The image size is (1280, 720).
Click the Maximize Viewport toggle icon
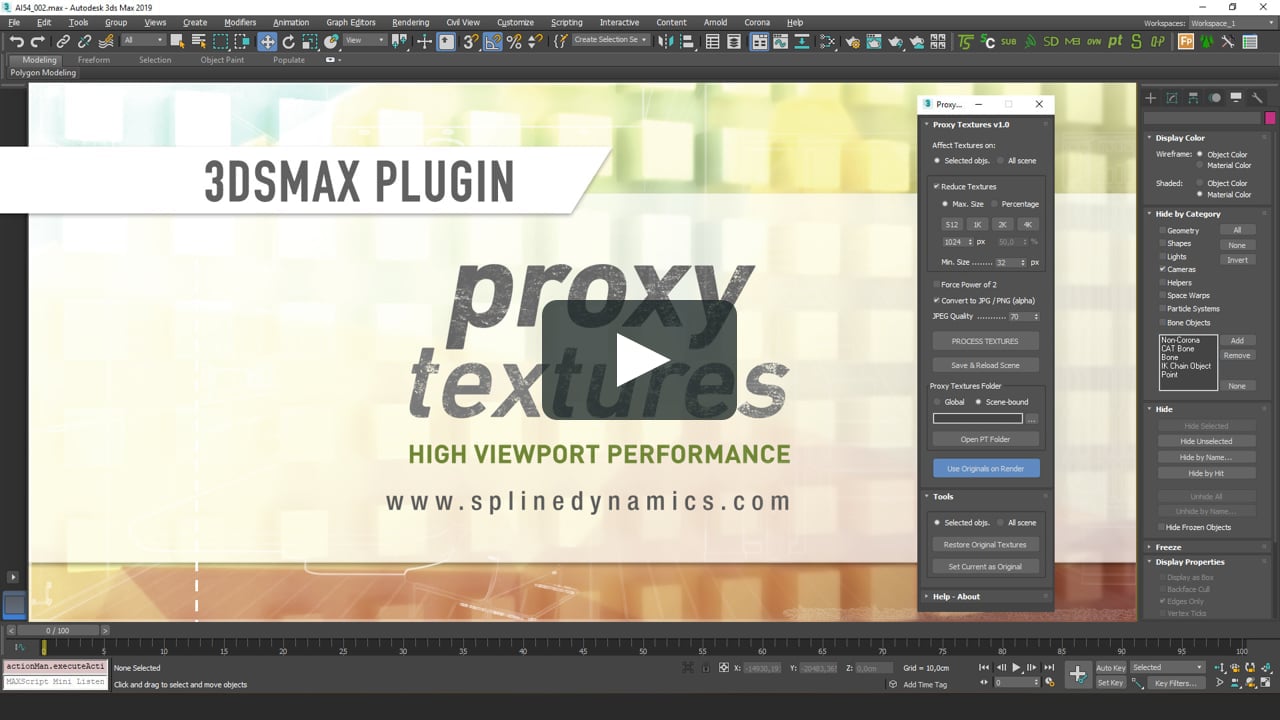tap(1268, 683)
